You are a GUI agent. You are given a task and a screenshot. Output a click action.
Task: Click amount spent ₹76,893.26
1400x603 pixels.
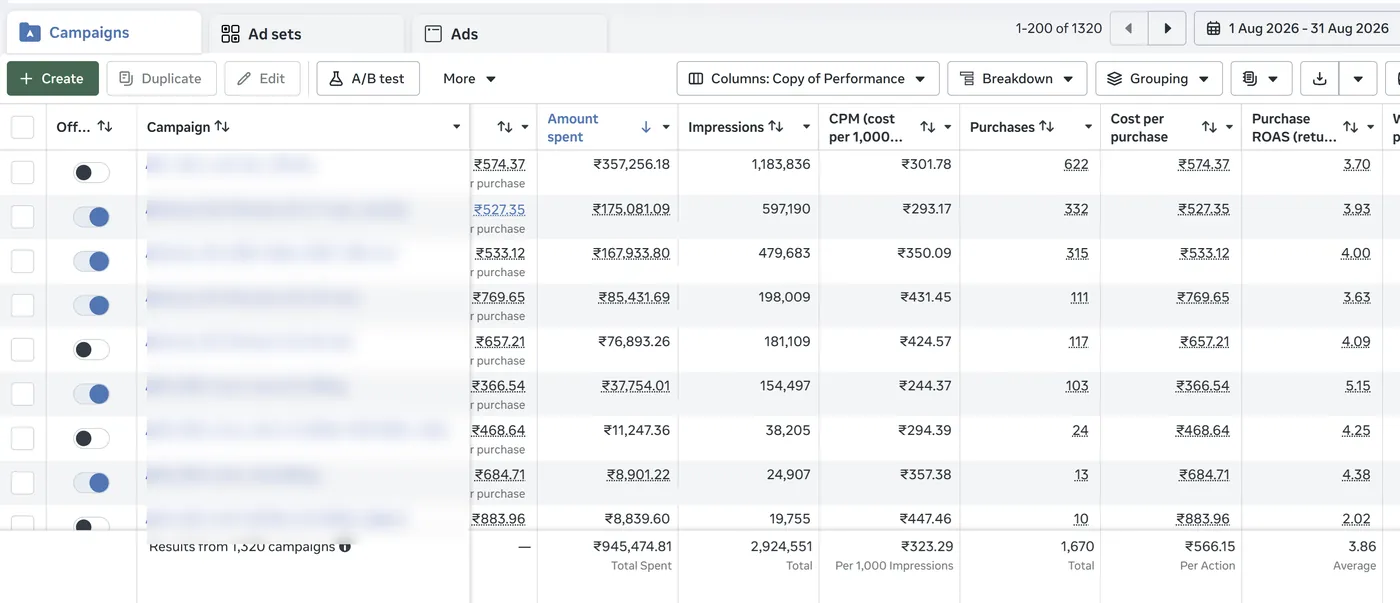[x=634, y=342]
